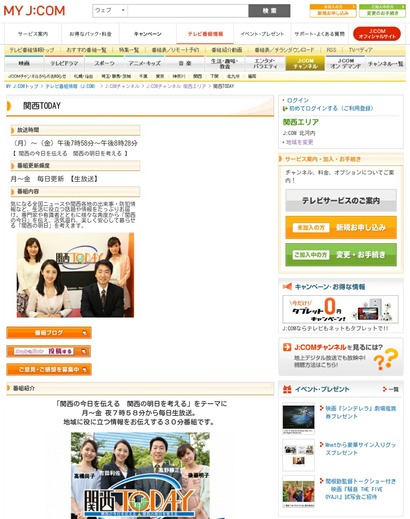Open the 関西TODAY outdoor cast banner image
Screen dimensions: 410x519
[x=140, y=475]
